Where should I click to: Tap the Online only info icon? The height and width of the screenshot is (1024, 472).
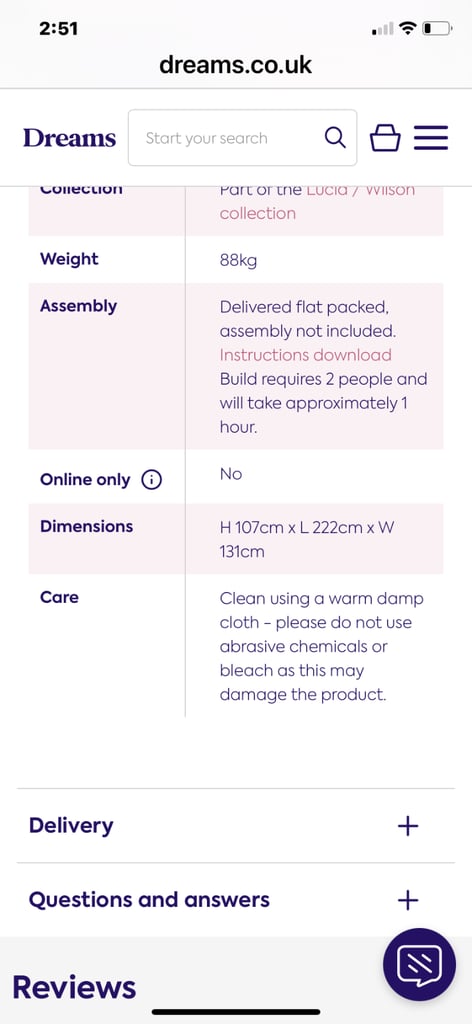coord(151,480)
